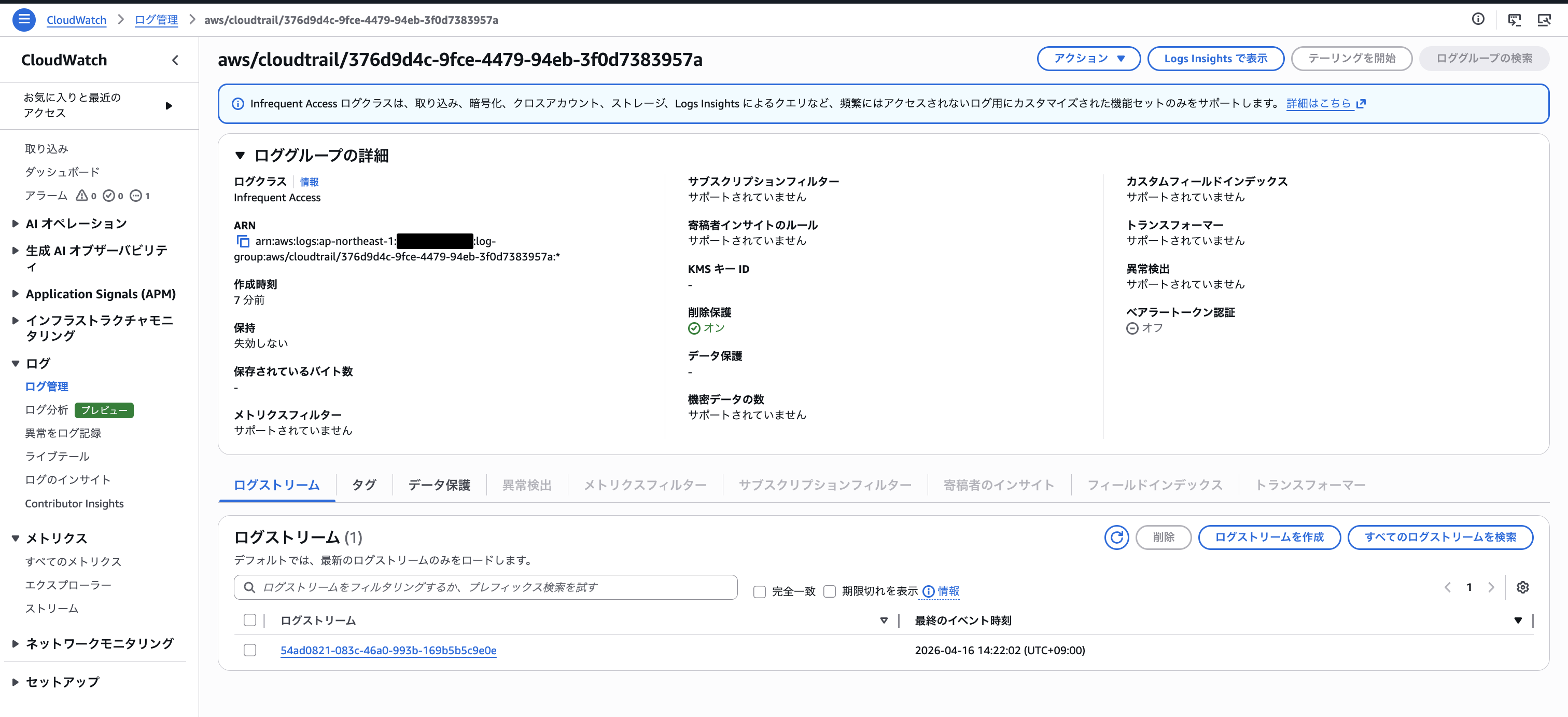Click テーリングを開始 button
This screenshot has width=1568, height=717.
(x=1351, y=59)
